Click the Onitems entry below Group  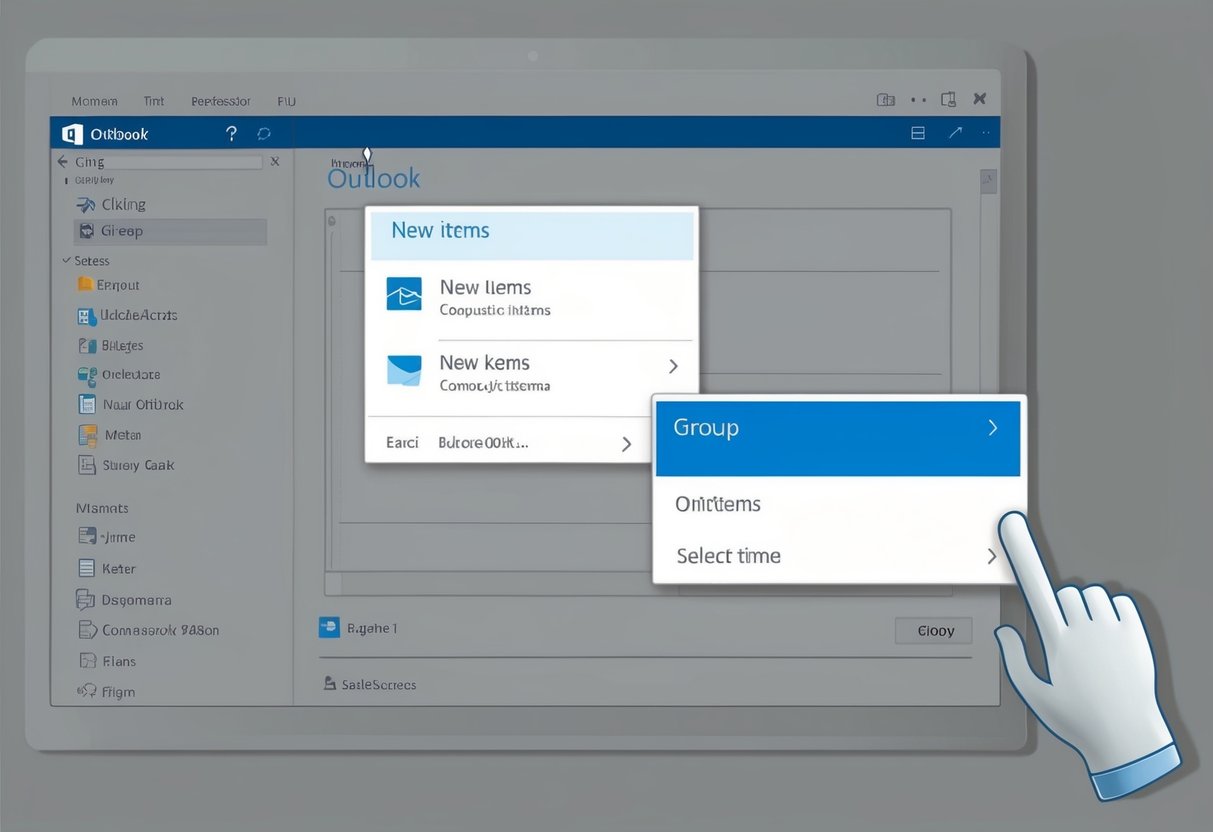tap(716, 504)
